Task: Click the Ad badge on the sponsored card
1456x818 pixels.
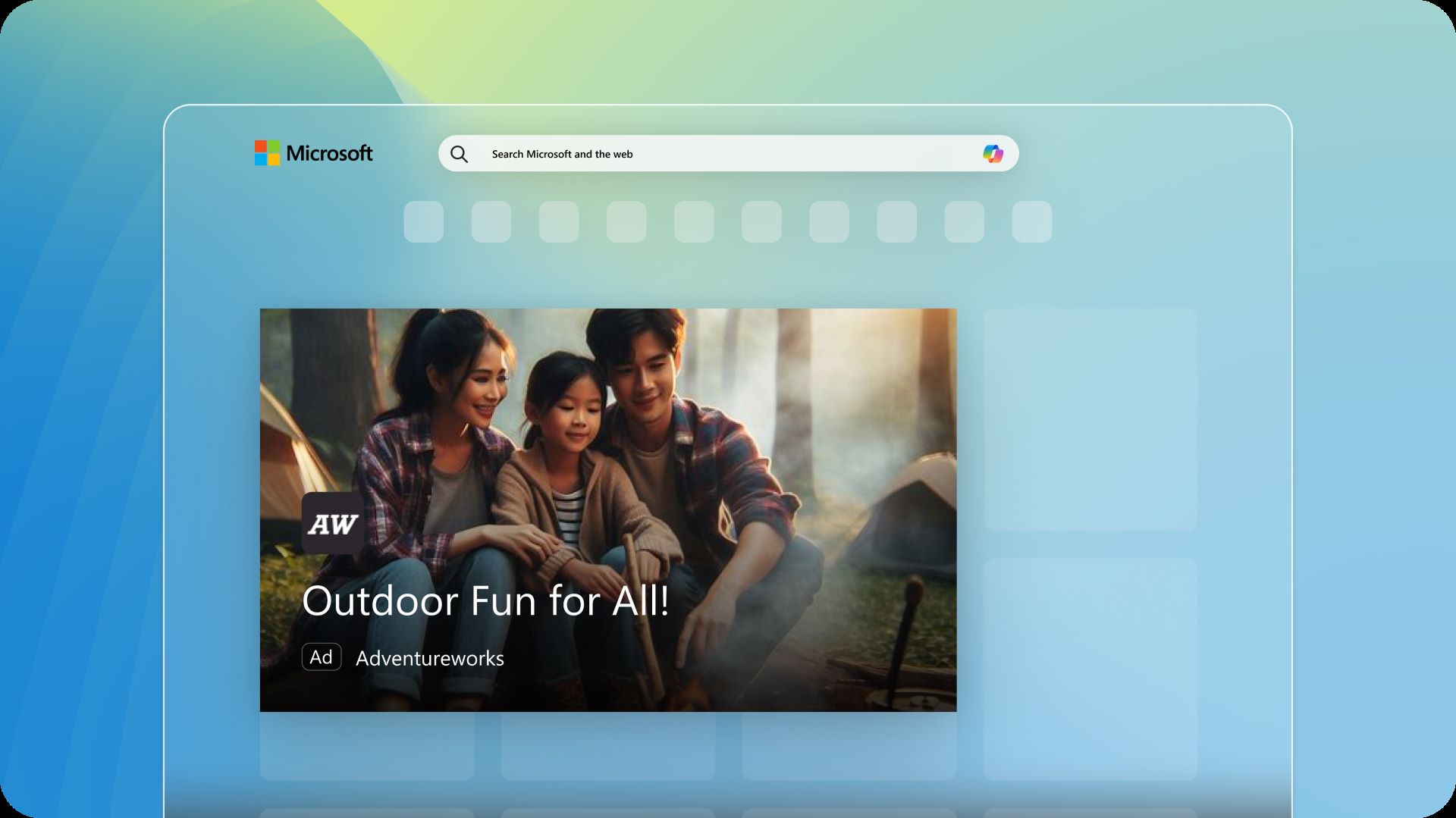Action: [322, 657]
